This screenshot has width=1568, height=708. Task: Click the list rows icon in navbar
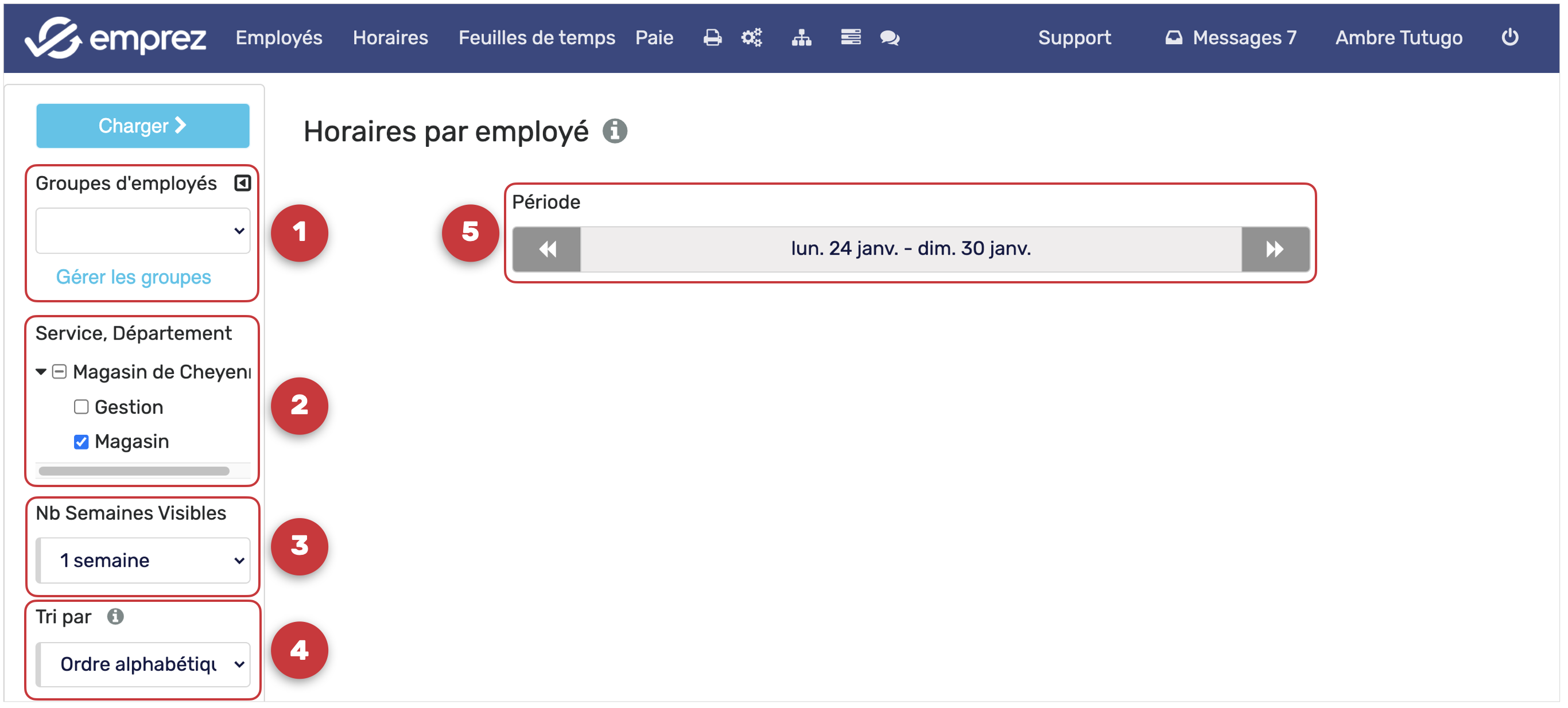(851, 38)
